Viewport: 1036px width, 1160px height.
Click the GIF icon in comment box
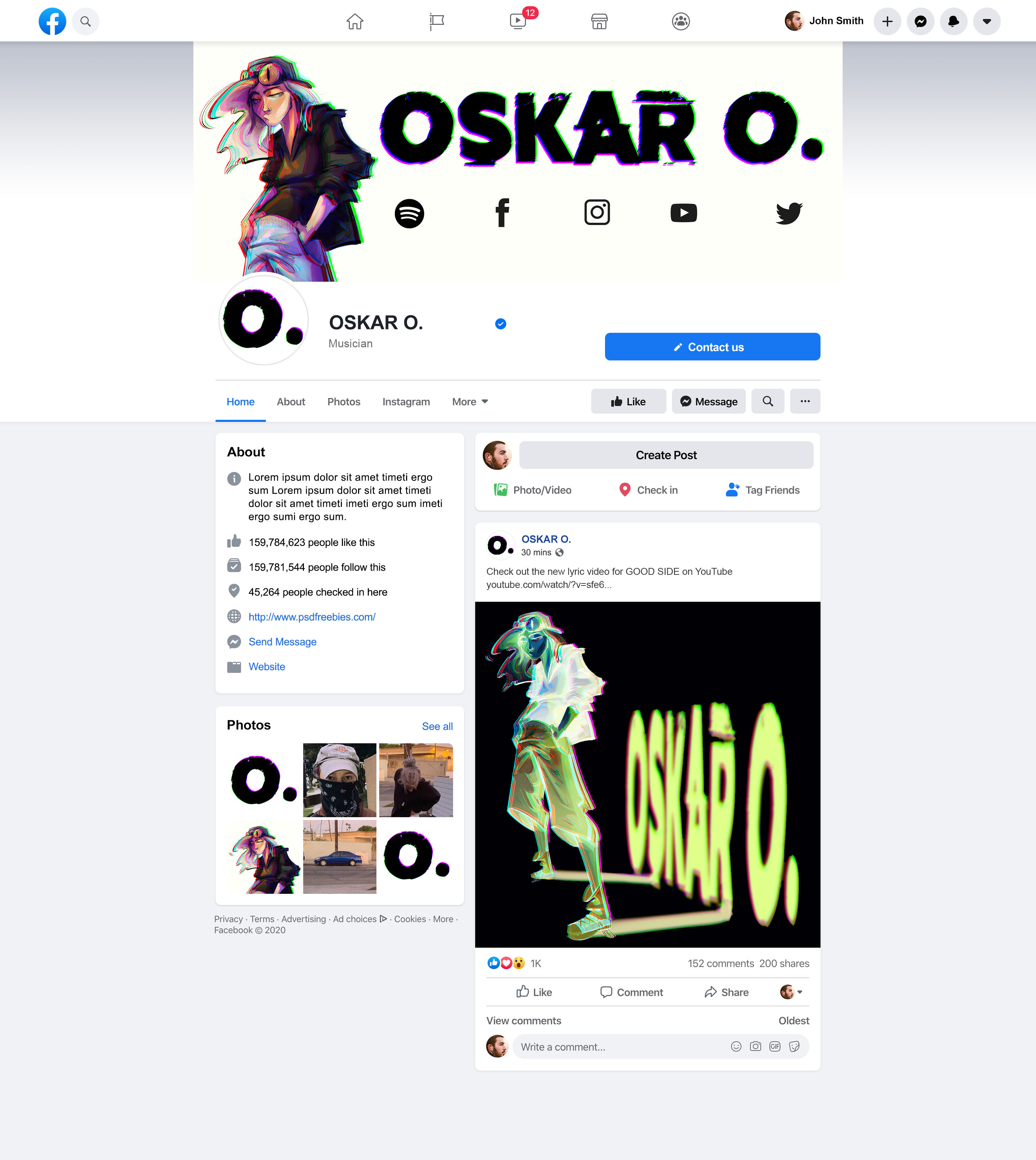775,1046
